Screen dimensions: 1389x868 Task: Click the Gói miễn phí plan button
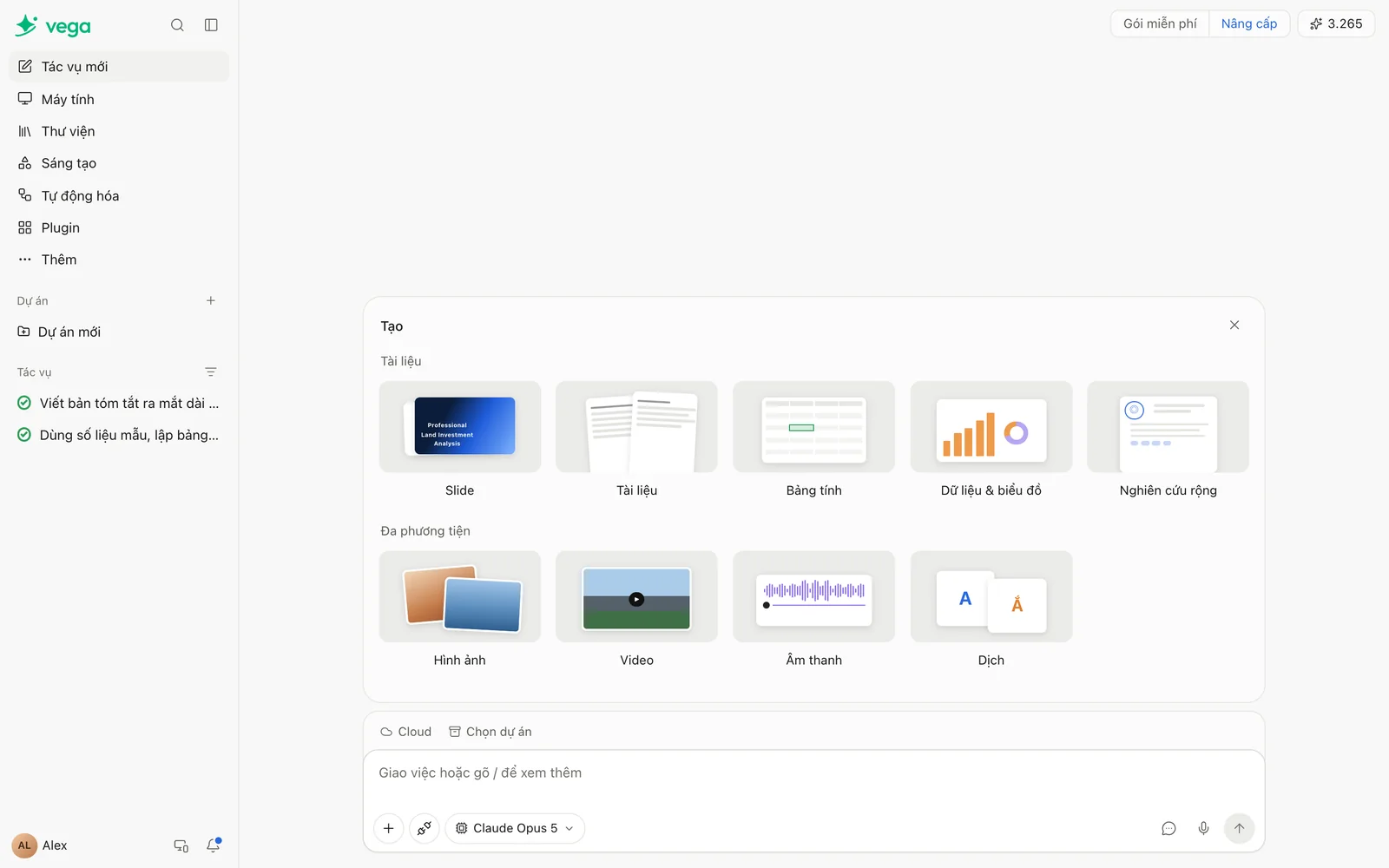tap(1160, 23)
